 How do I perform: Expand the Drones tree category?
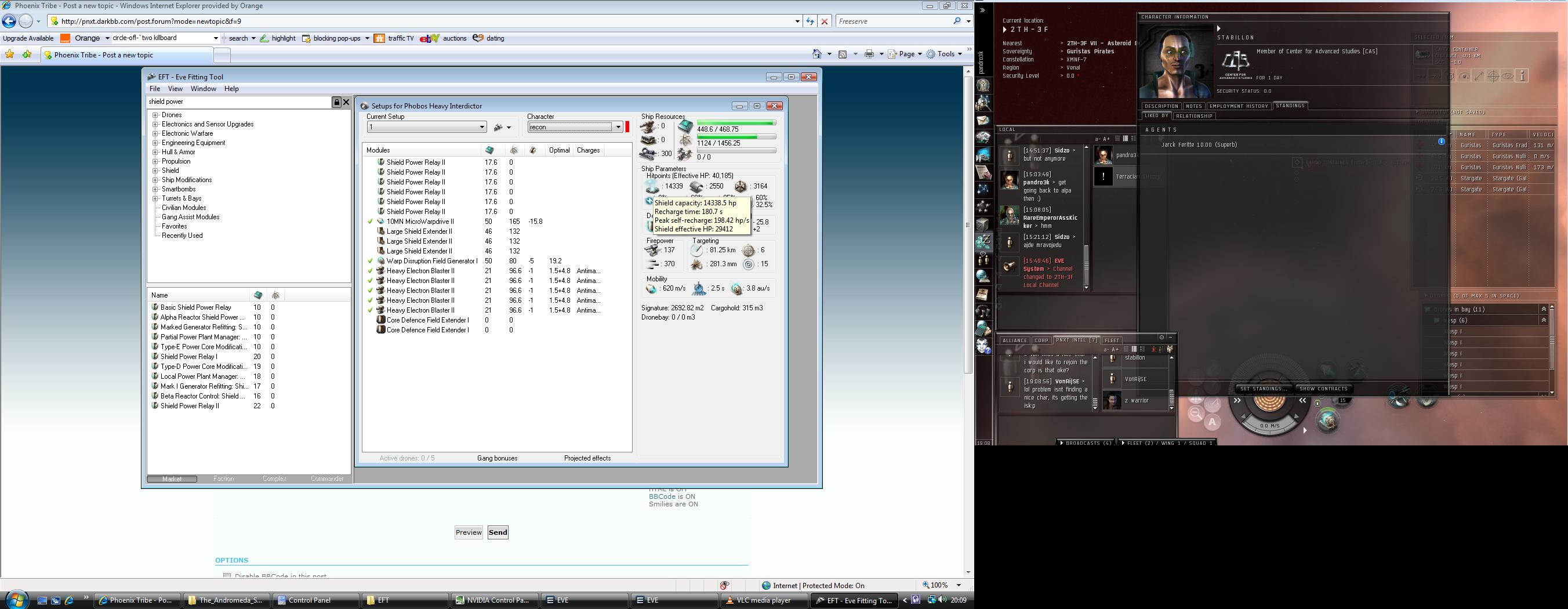[x=155, y=115]
